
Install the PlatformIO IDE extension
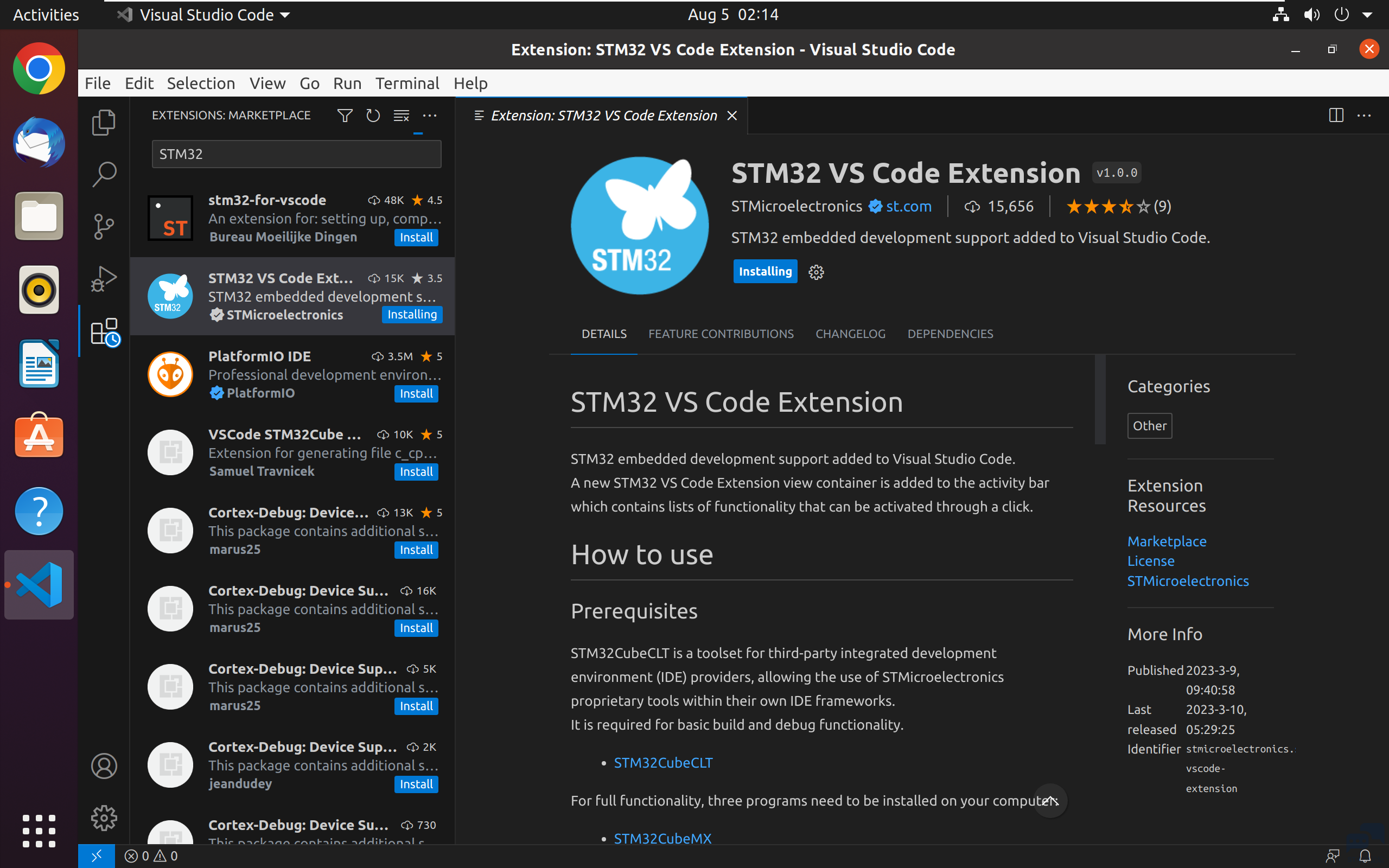416,393
